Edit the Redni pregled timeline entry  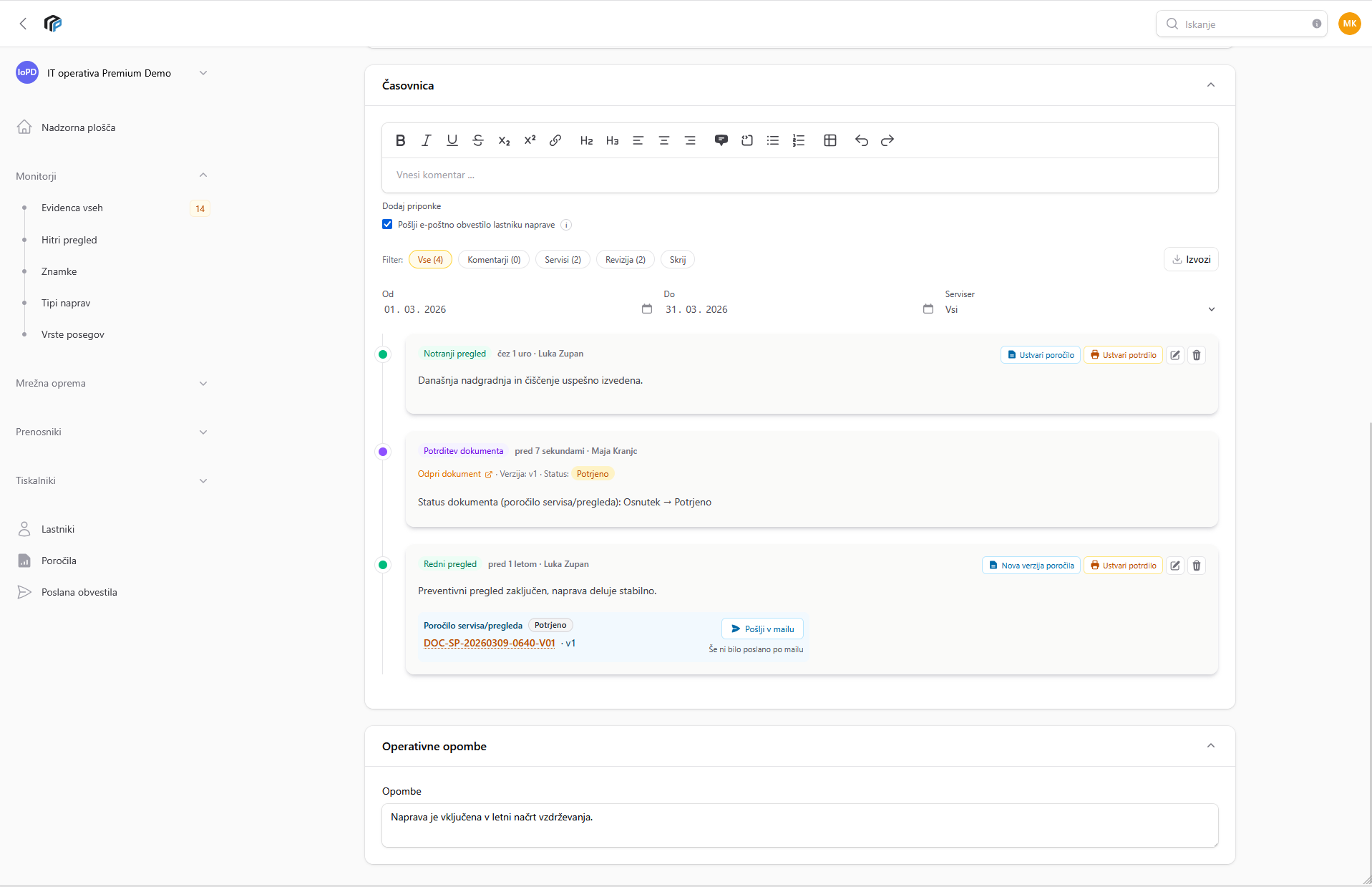pos(1175,566)
